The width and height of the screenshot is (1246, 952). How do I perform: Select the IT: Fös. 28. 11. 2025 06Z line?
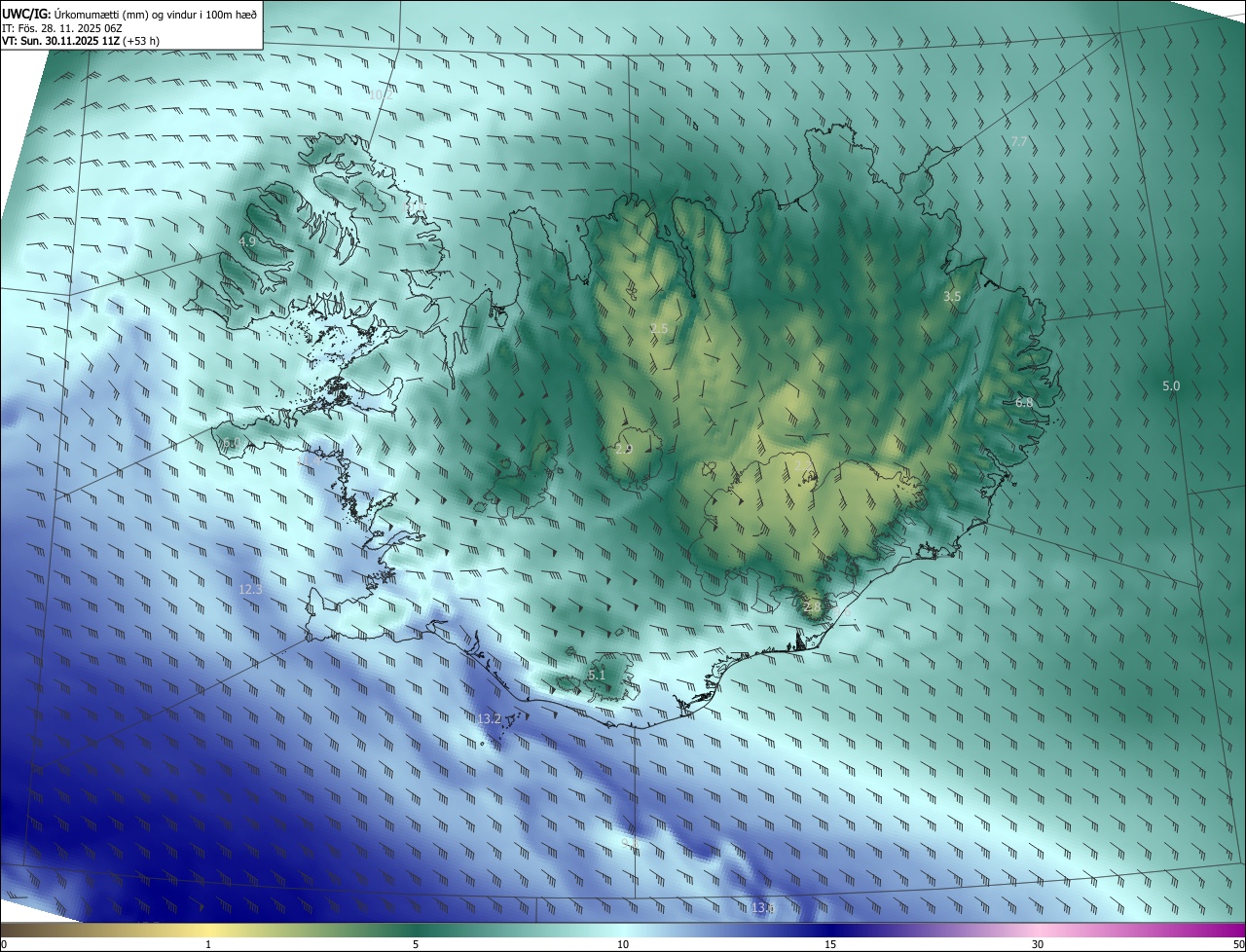point(62,27)
